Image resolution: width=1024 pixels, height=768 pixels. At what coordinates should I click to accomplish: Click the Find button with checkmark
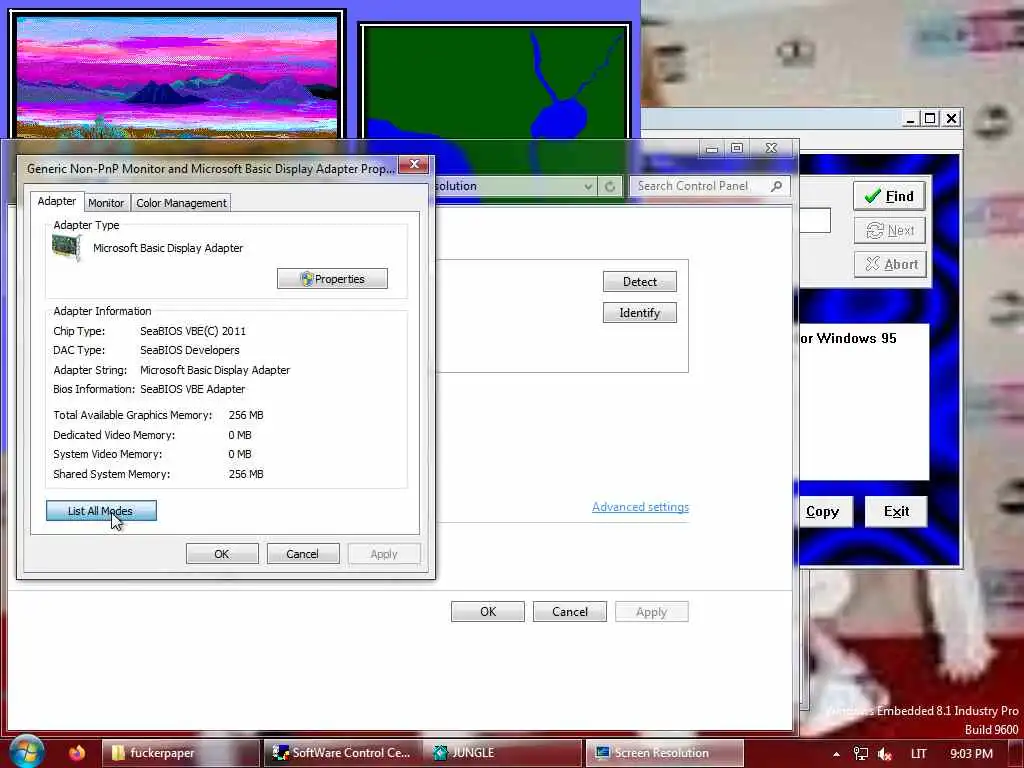pyautogui.click(x=889, y=196)
